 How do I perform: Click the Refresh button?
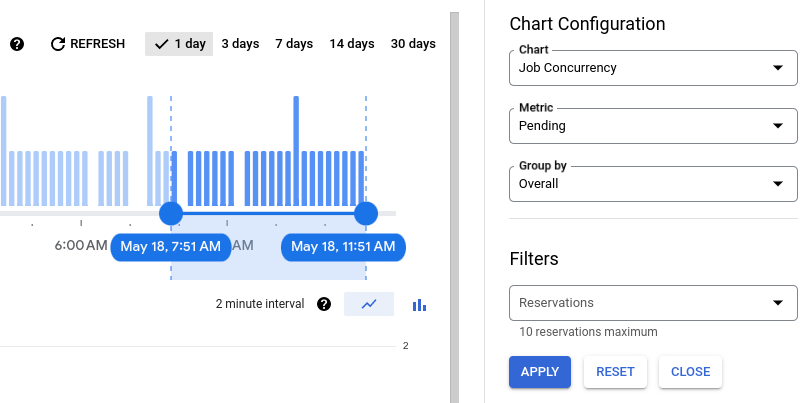point(87,44)
